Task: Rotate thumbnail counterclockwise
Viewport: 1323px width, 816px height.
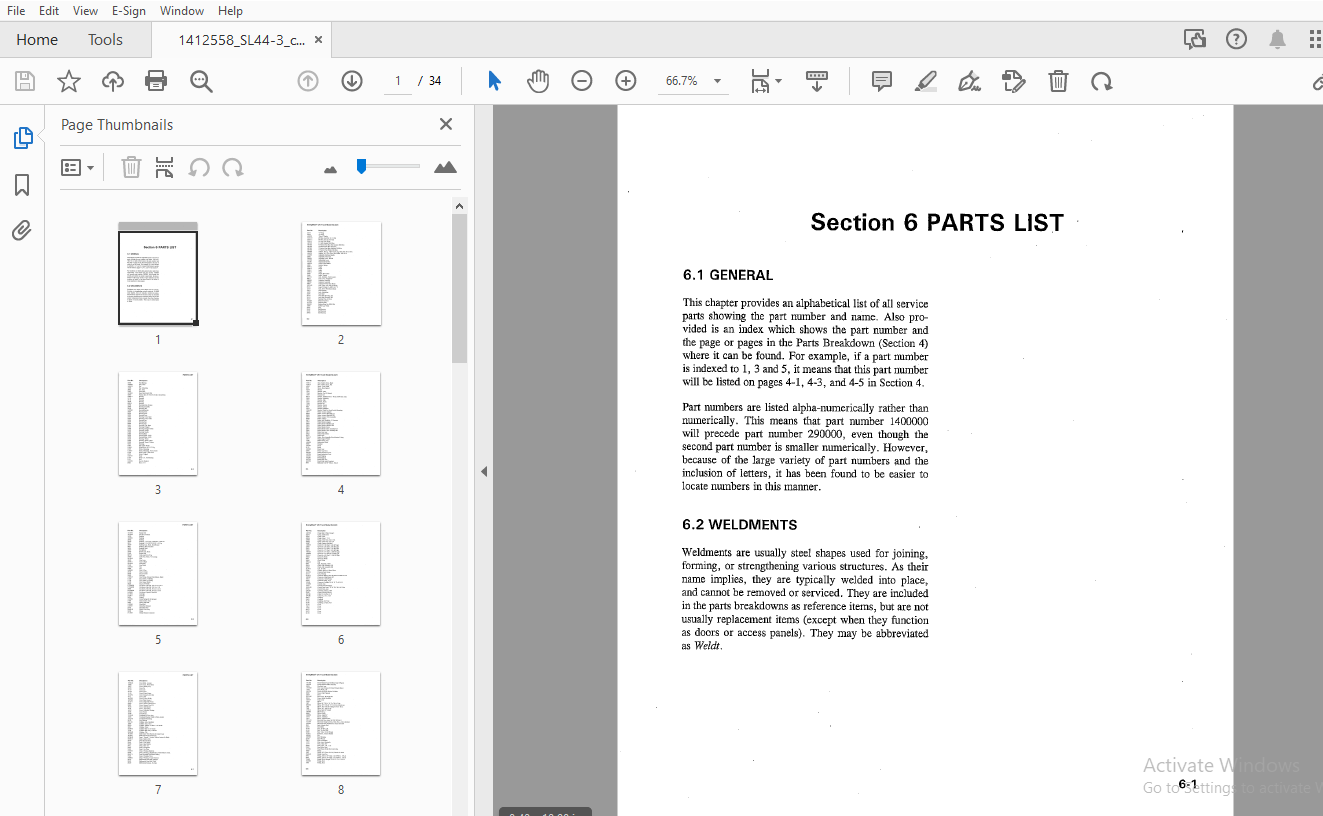Action: [199, 168]
